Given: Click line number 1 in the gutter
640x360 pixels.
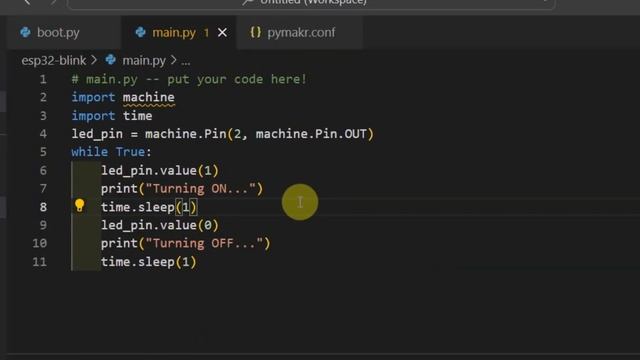Looking at the screenshot, I should pos(43,79).
